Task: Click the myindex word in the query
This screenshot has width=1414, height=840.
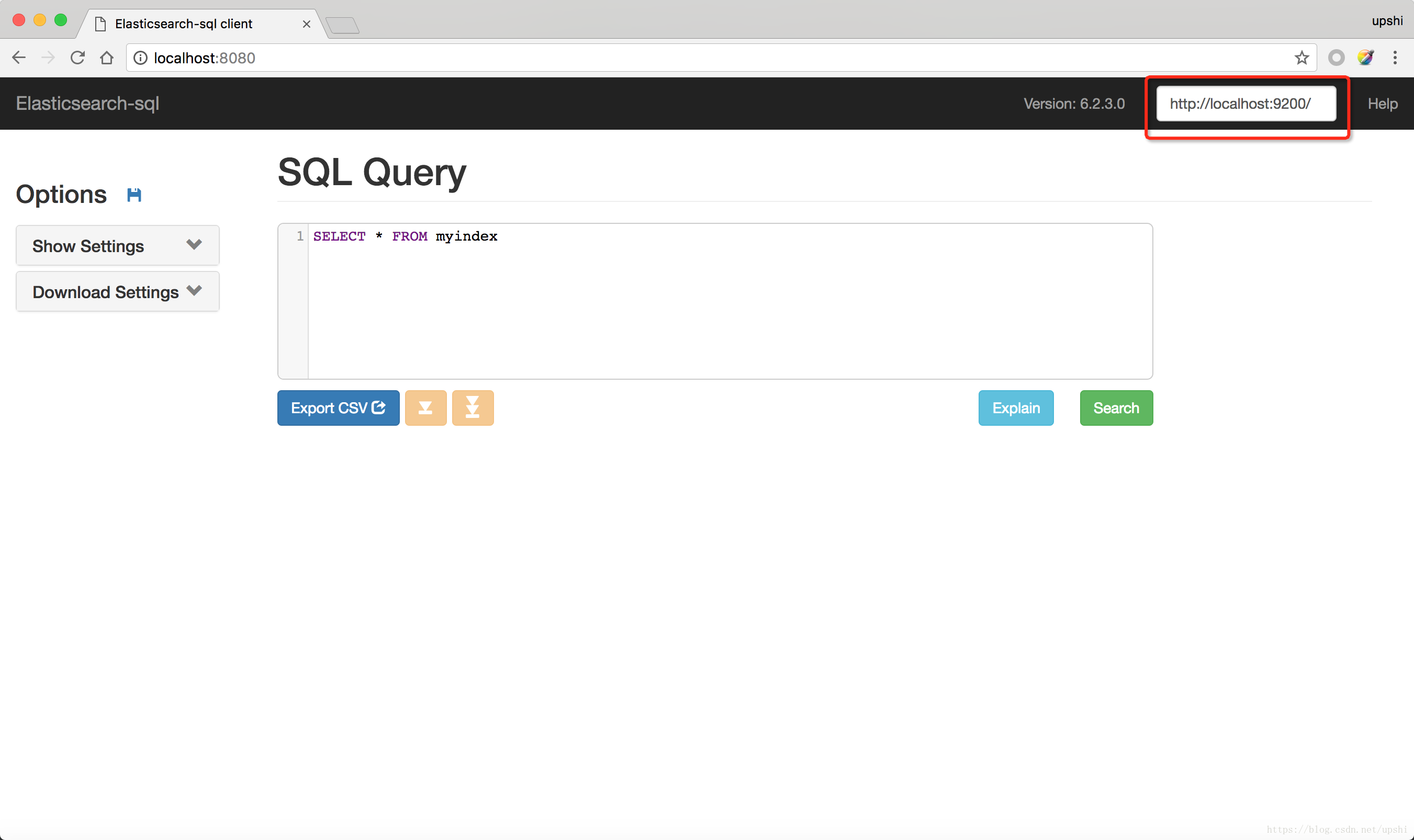Action: (x=467, y=236)
